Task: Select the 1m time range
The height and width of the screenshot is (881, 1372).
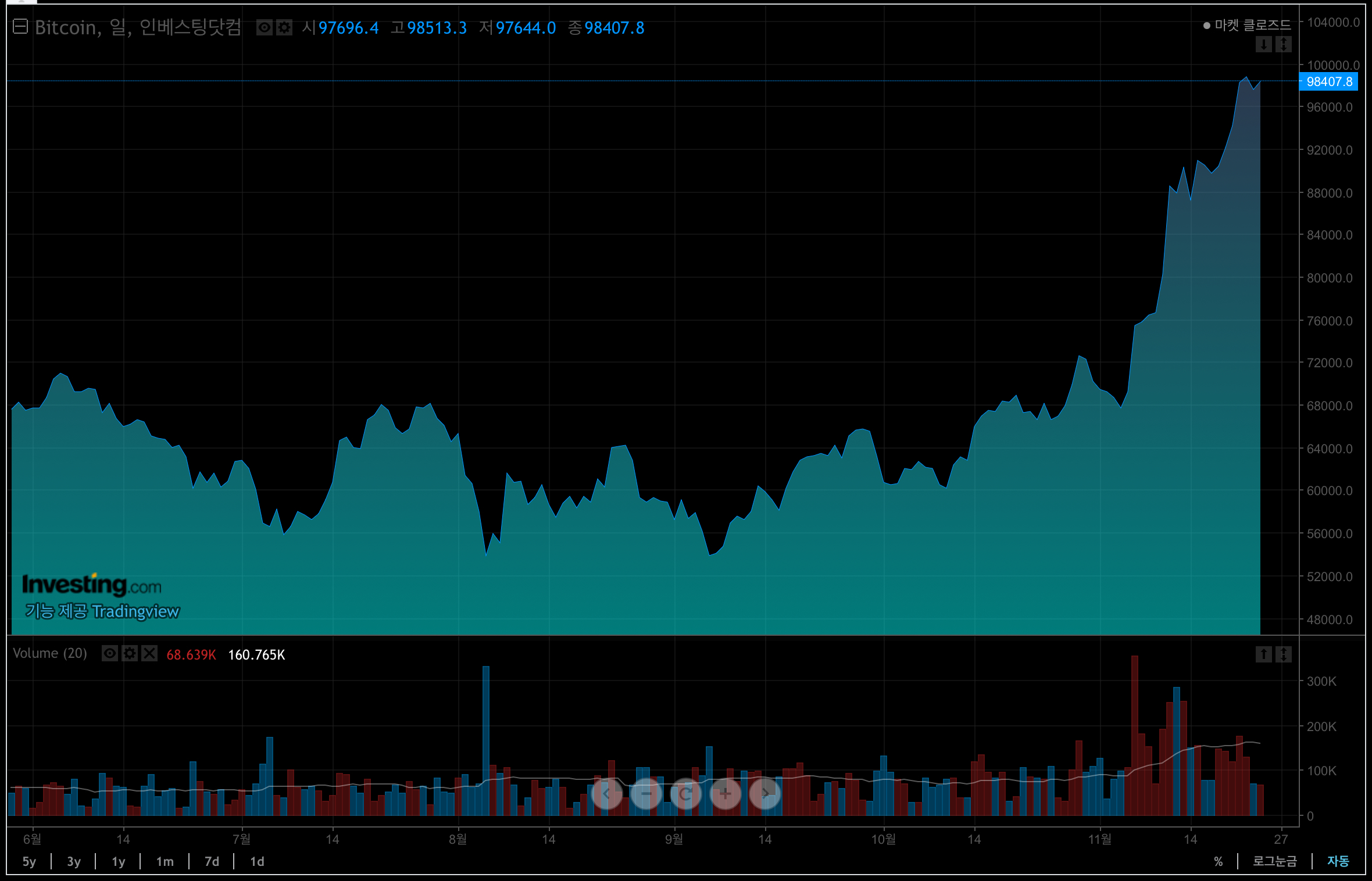Action: point(165,861)
